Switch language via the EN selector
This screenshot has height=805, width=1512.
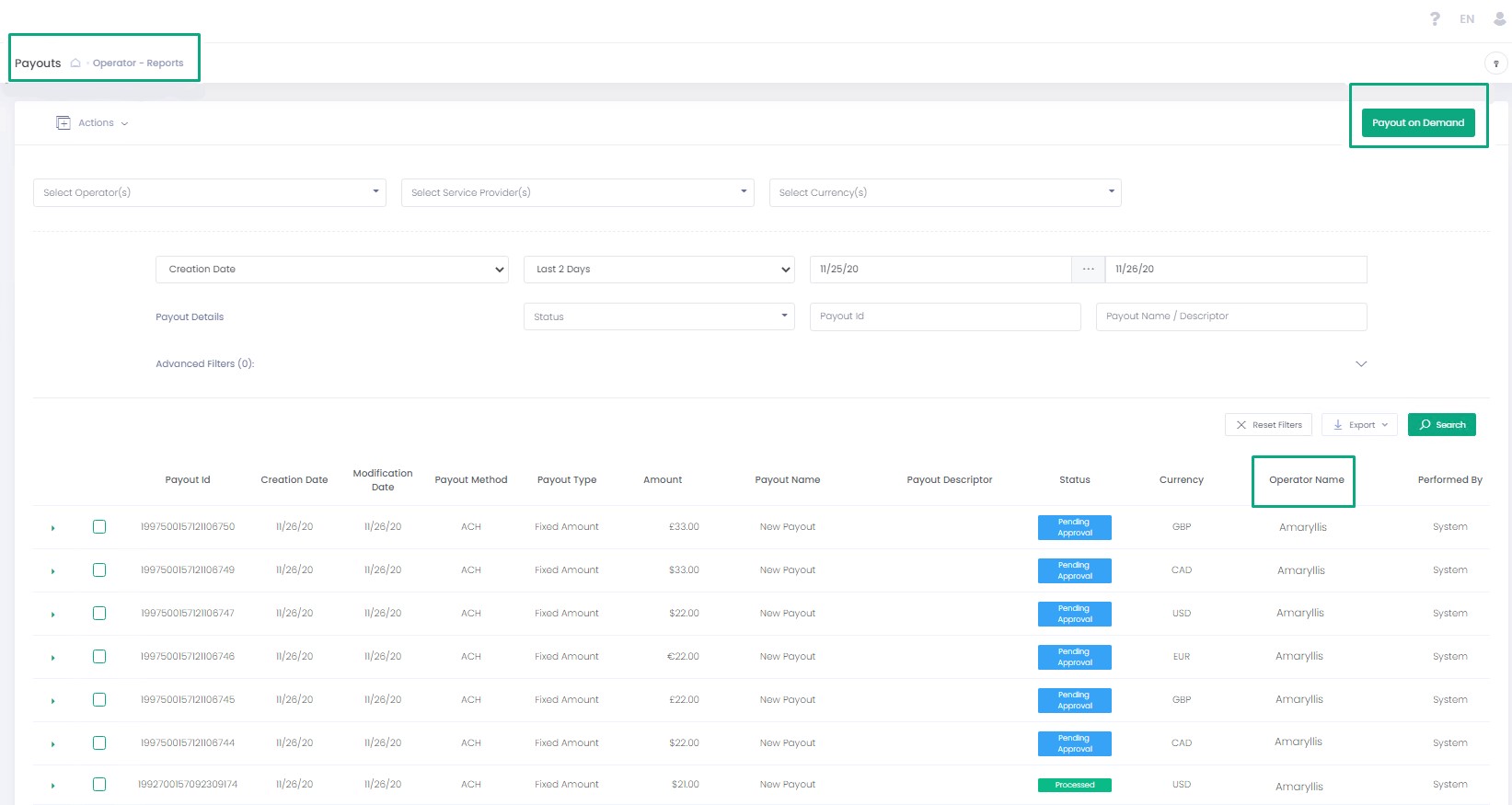pos(1467,19)
